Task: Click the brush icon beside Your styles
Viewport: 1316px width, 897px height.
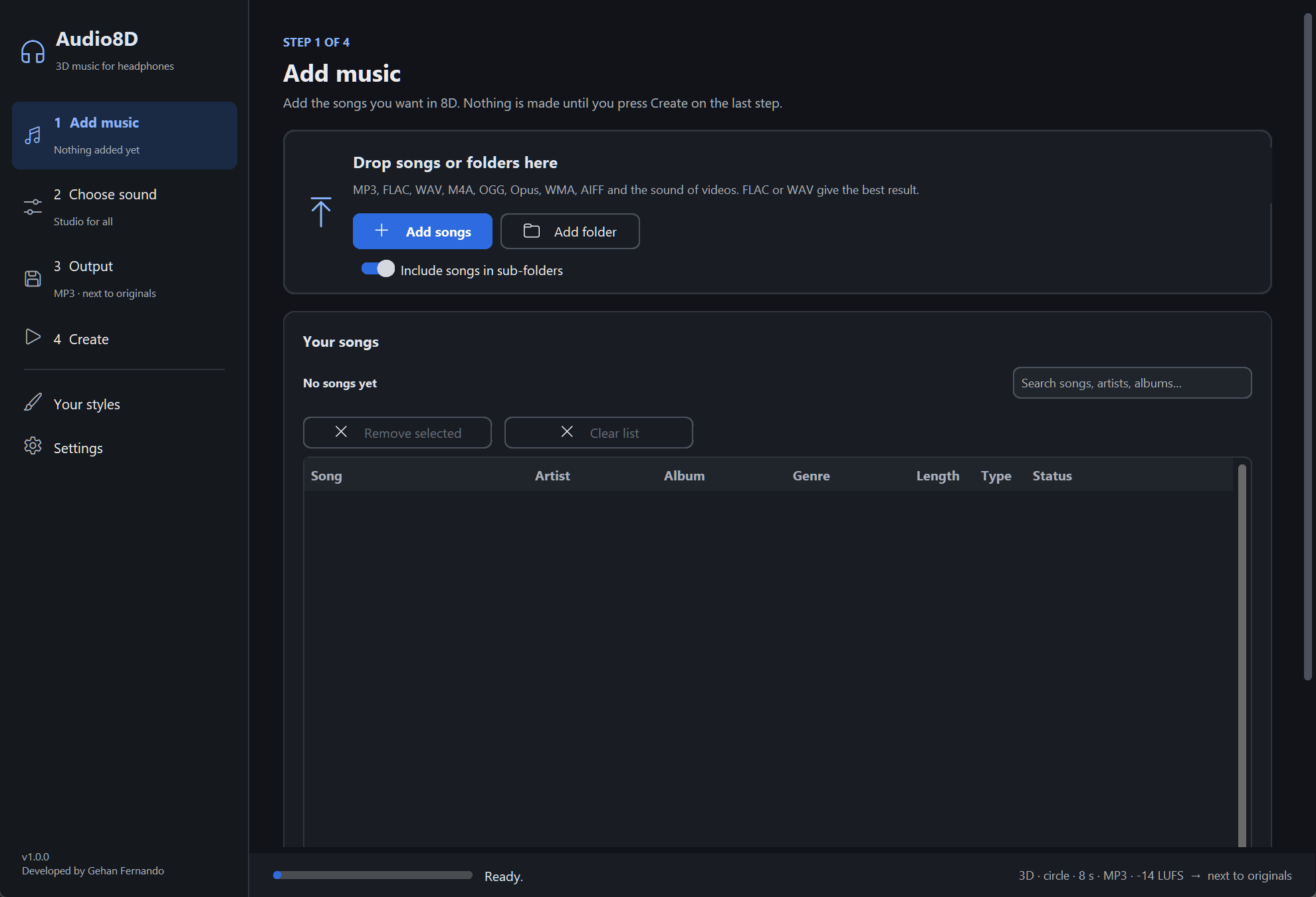Action: click(33, 402)
